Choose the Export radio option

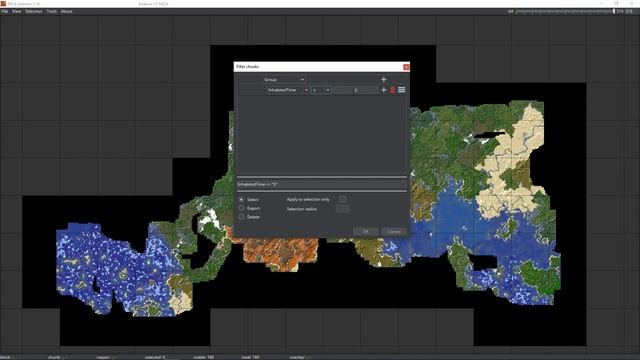point(241,208)
